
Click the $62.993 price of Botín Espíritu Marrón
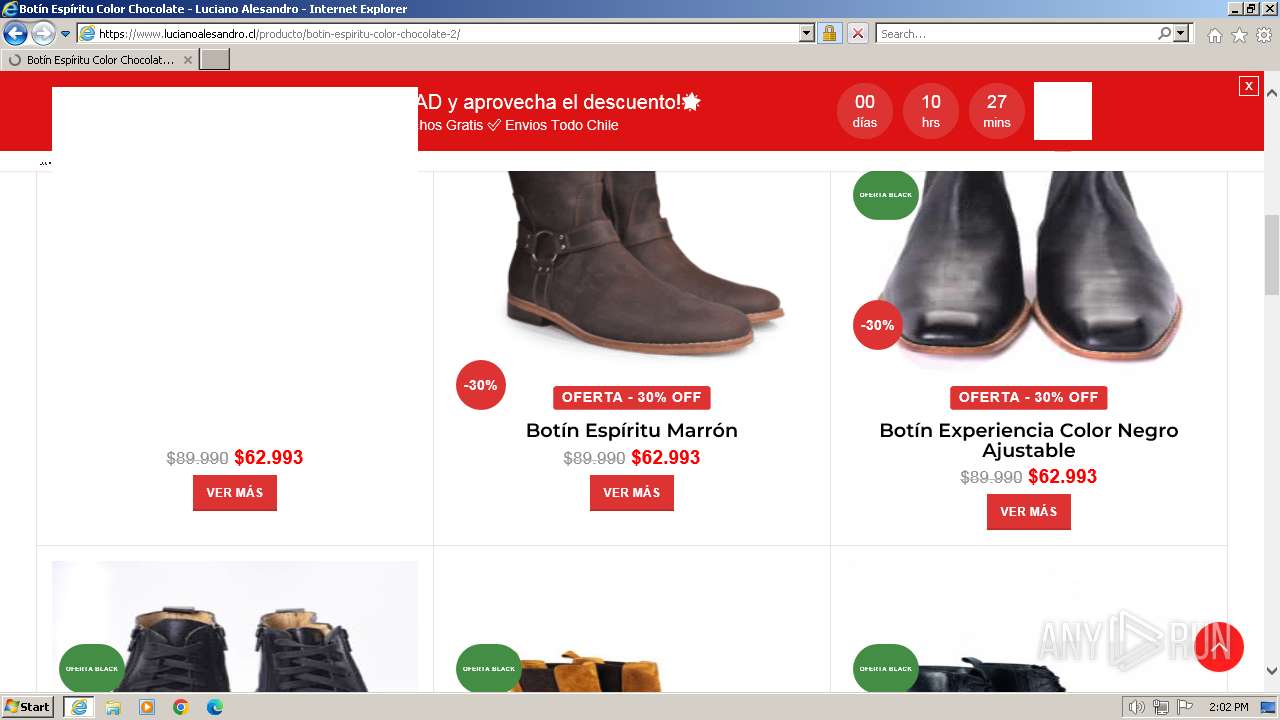pyautogui.click(x=666, y=457)
